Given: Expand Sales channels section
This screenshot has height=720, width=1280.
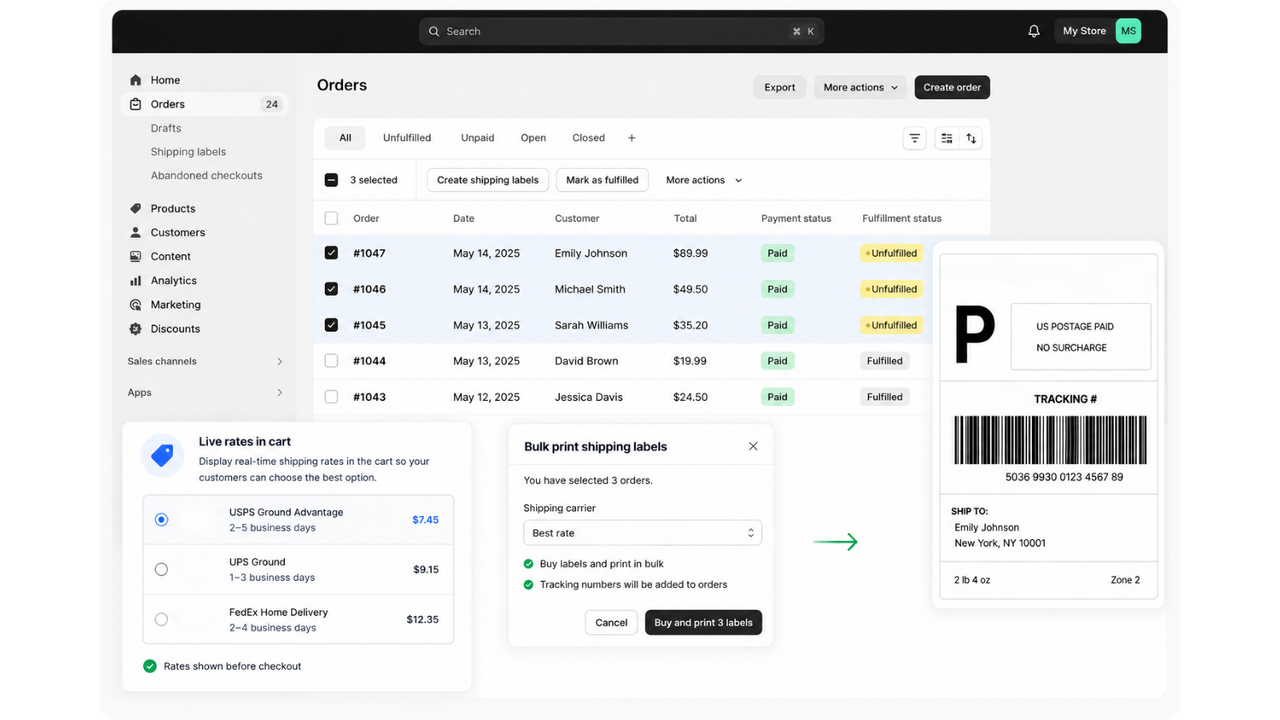Looking at the screenshot, I should (205, 361).
